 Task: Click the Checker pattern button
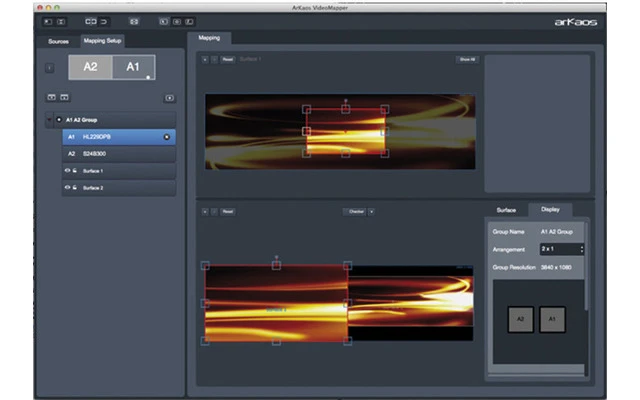(356, 211)
